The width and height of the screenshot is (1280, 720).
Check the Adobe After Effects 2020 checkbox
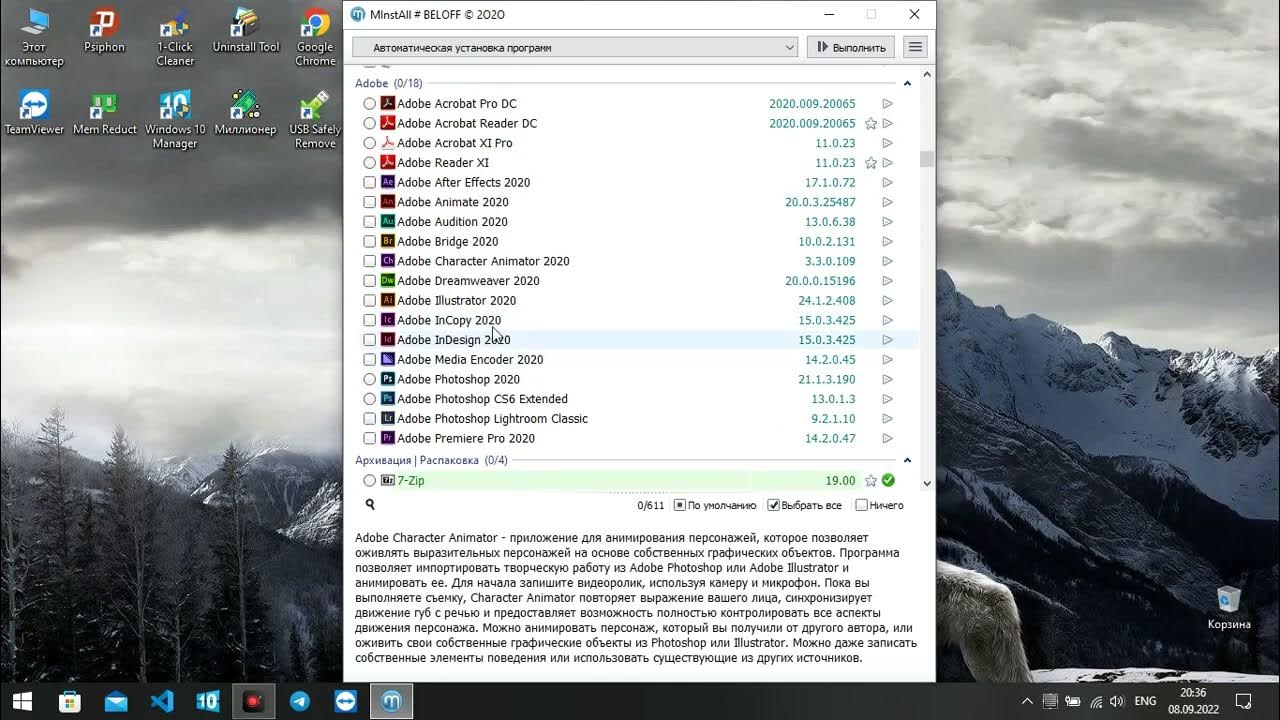[370, 182]
